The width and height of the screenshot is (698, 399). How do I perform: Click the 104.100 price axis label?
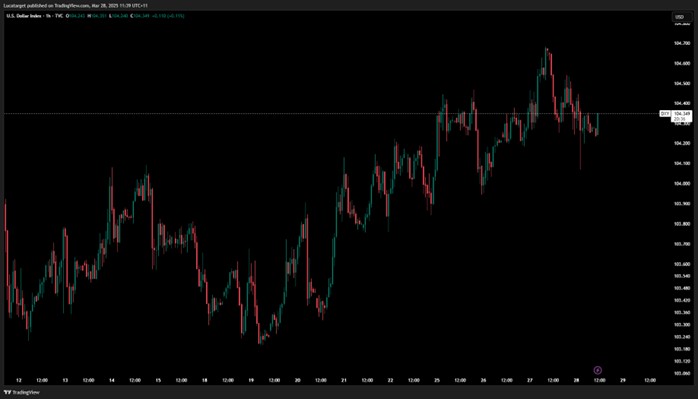click(x=682, y=164)
